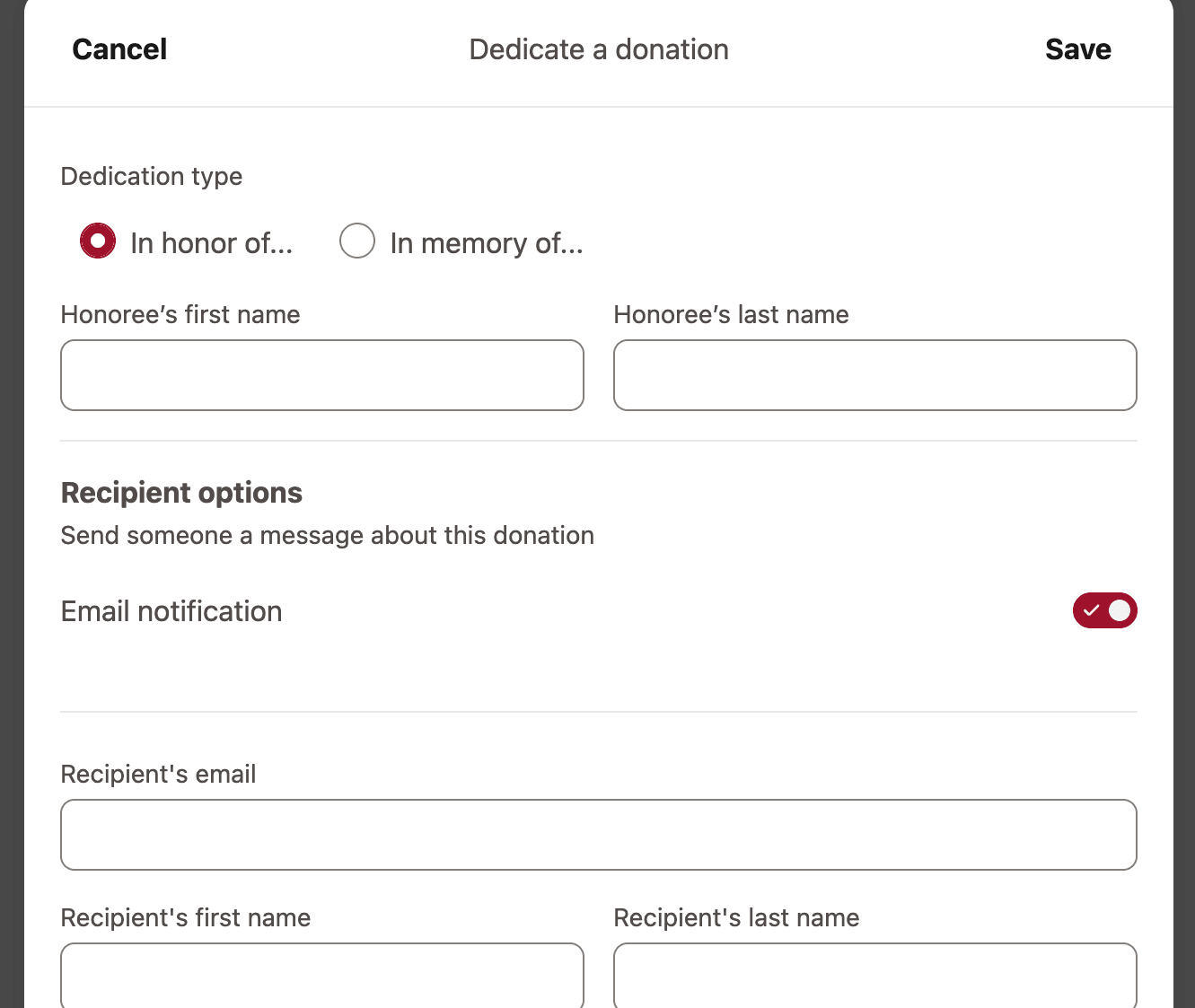
Task: Choose the 'In memory of...' radio circle
Action: (x=357, y=241)
